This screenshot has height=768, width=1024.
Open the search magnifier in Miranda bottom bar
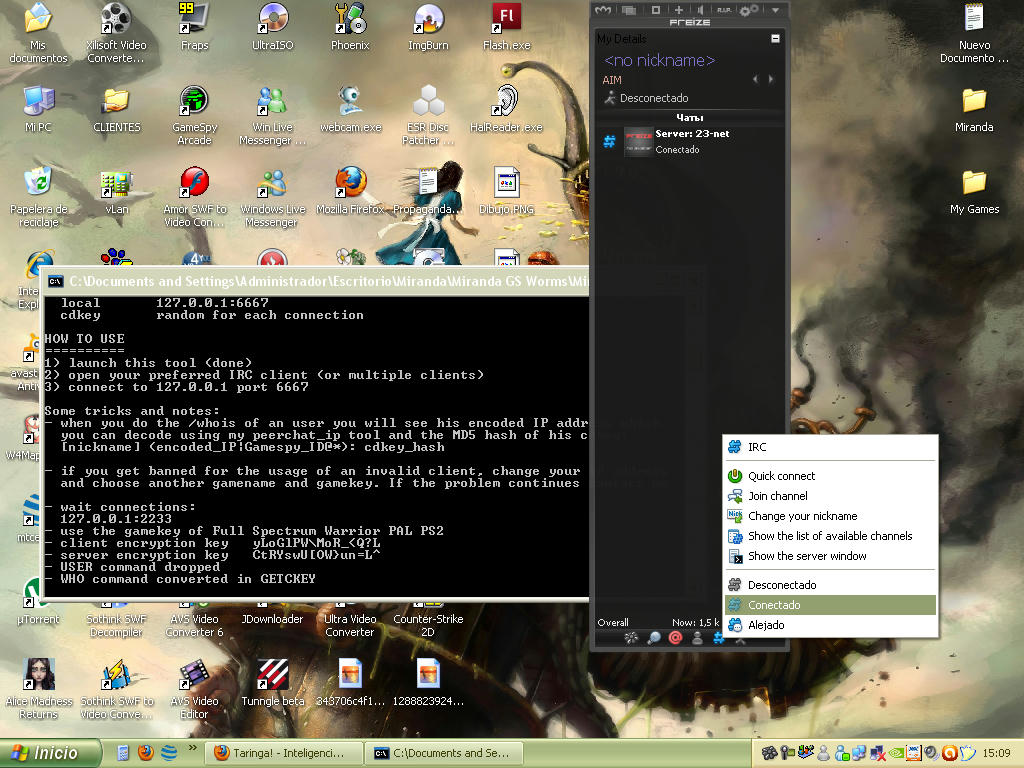click(653, 638)
